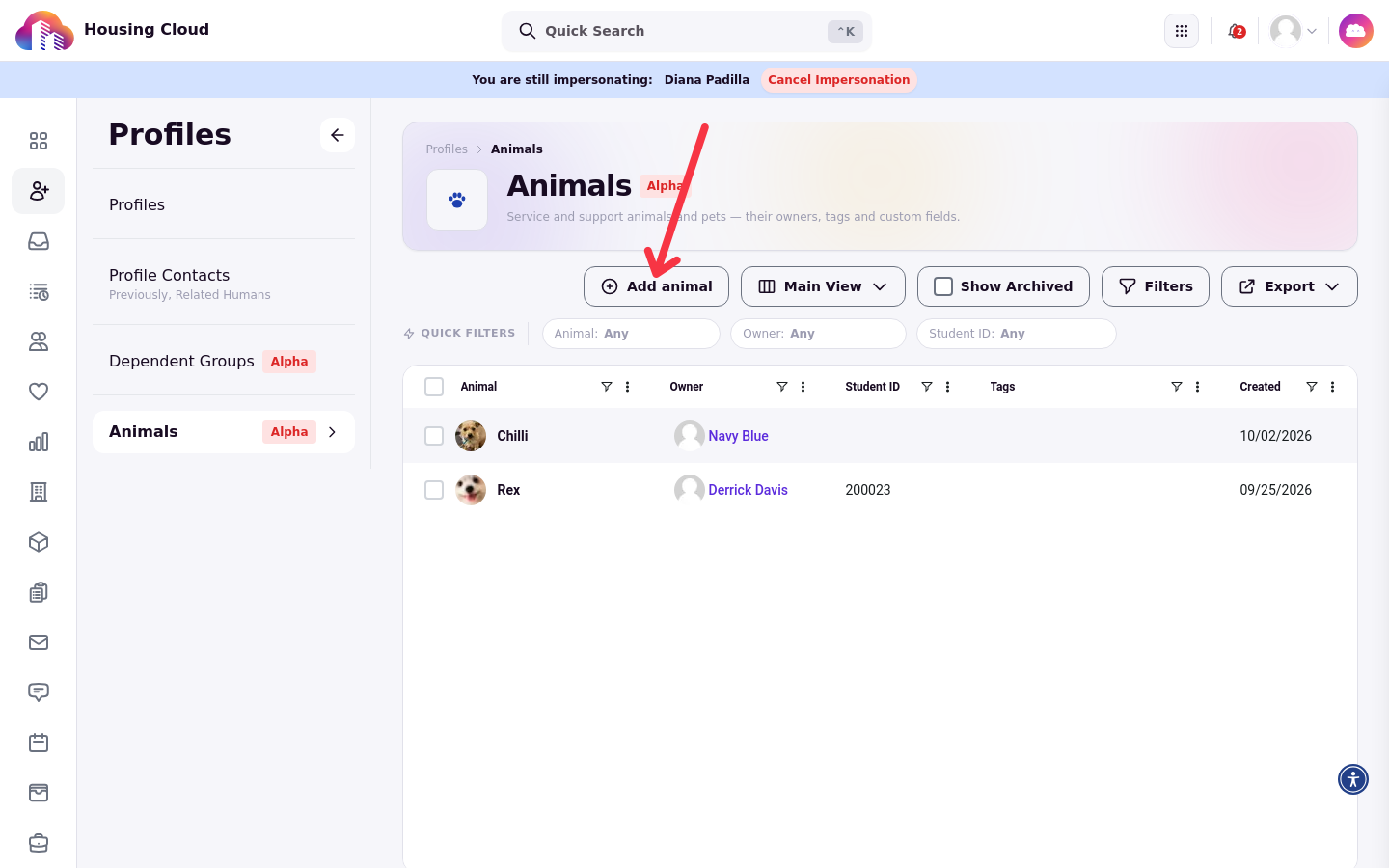Image resolution: width=1389 pixels, height=868 pixels.
Task: Open the Student ID quick filter dropdown
Action: (x=1016, y=334)
